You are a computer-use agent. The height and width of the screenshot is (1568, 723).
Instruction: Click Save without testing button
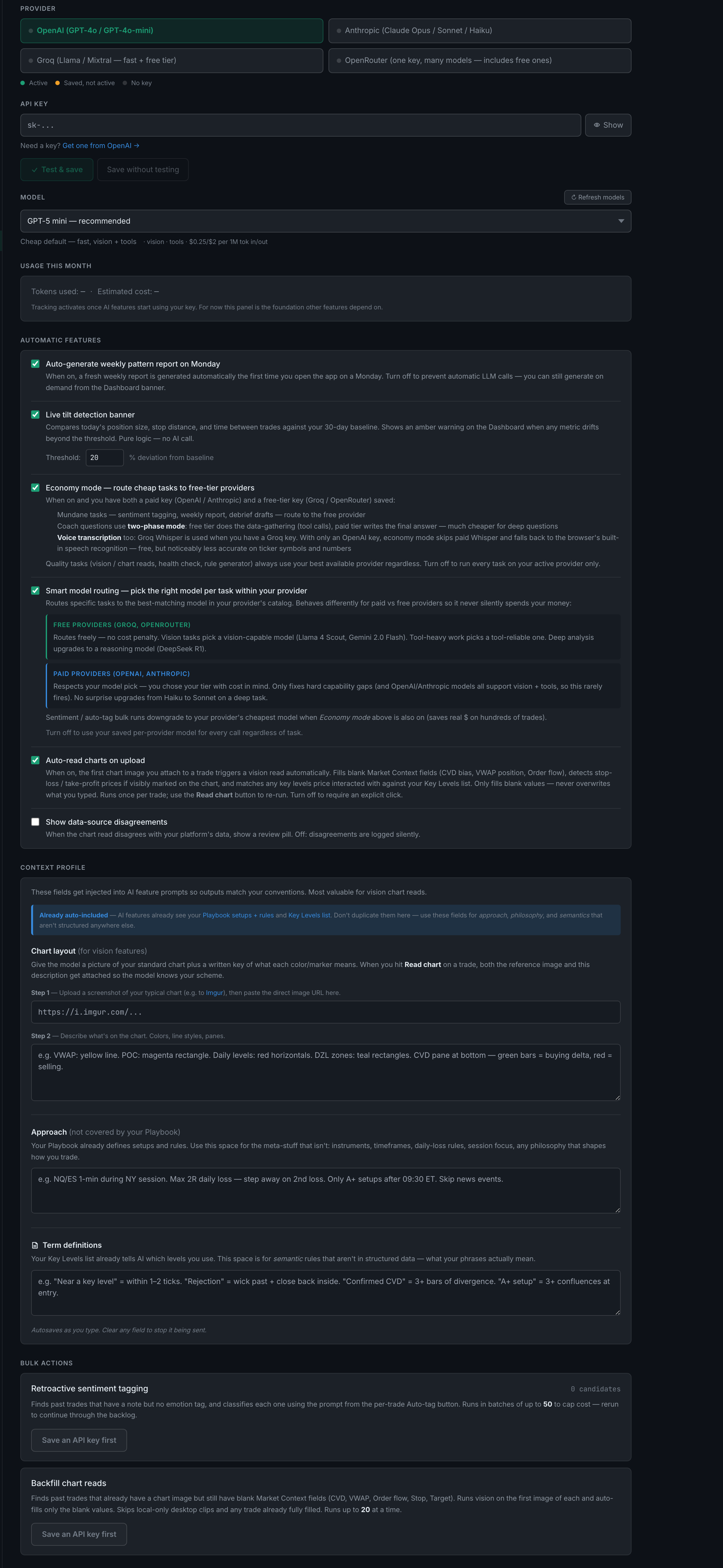[143, 170]
